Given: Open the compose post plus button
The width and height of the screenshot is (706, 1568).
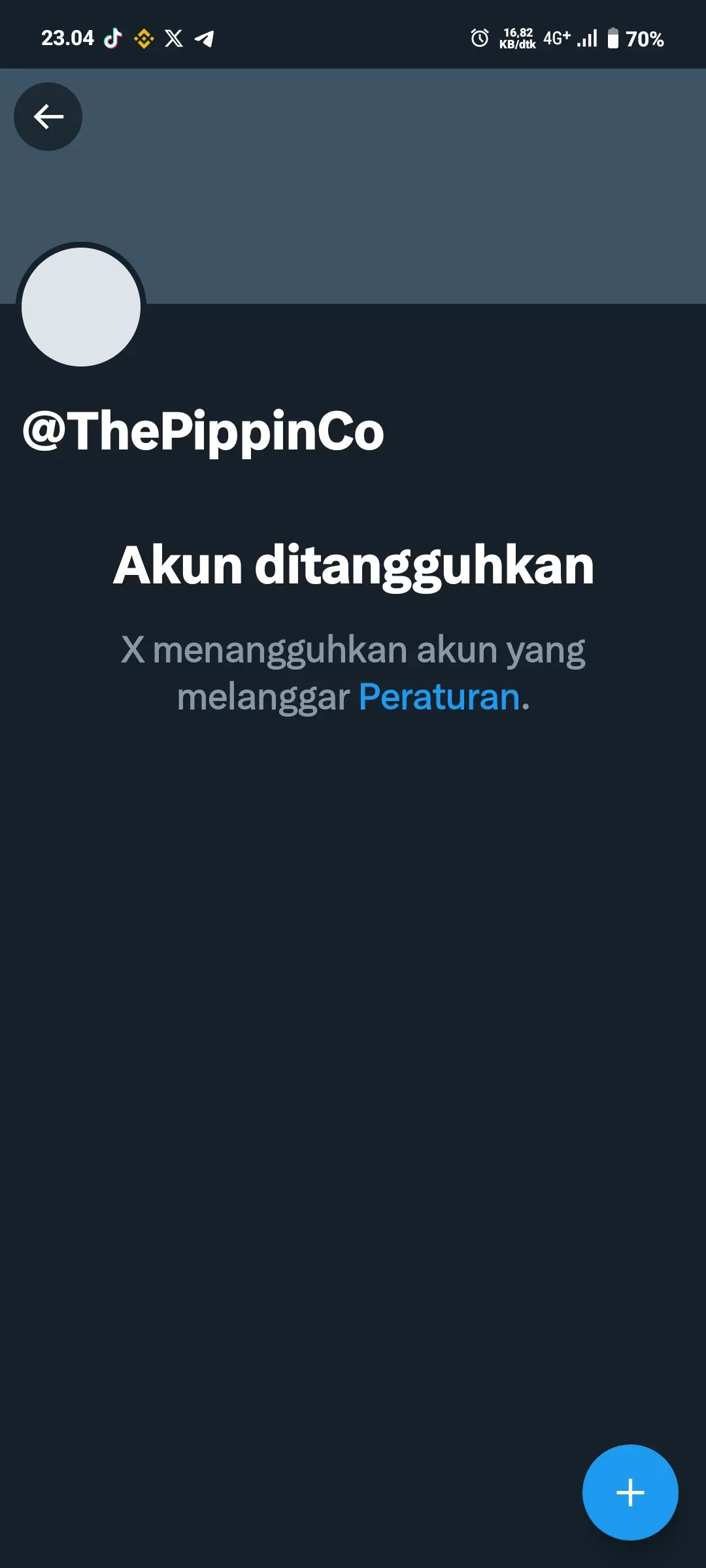Looking at the screenshot, I should 630,1492.
